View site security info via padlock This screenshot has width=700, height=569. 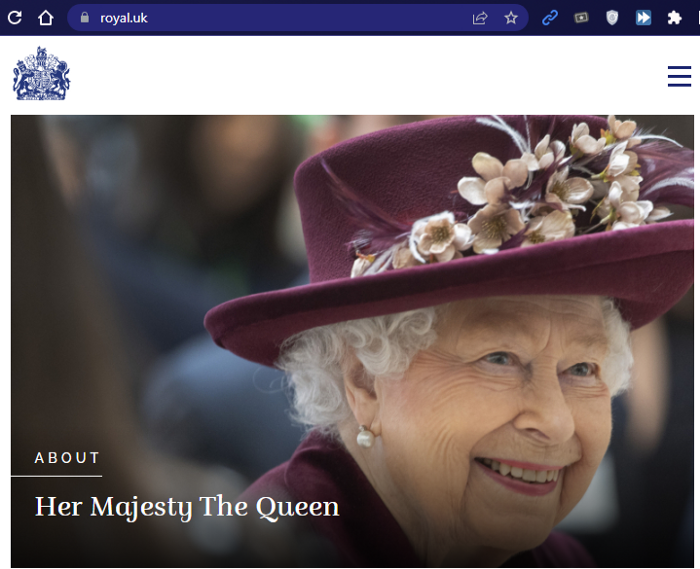[x=85, y=17]
